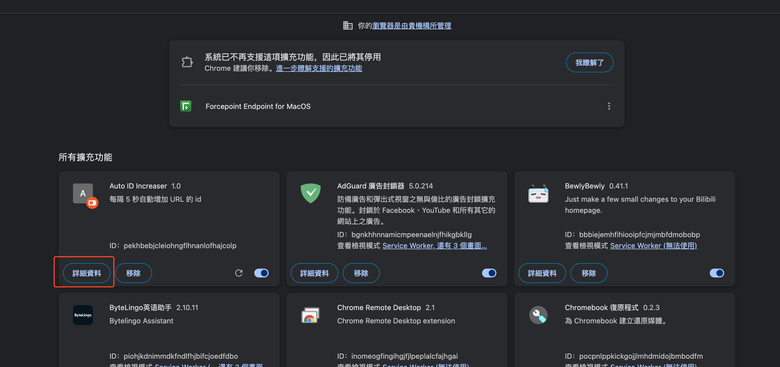Open 詳細資料 for Auto ID Increaser
780x367 pixels.
(x=87, y=273)
